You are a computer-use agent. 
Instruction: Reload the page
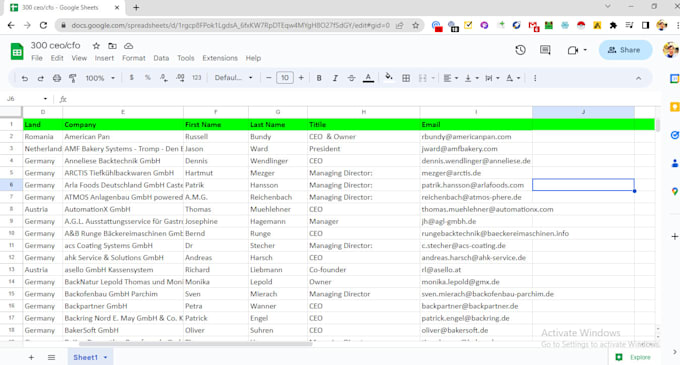43,25
